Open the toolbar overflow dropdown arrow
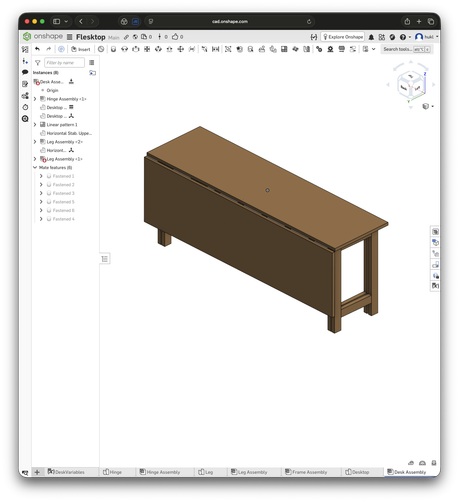 click(374, 49)
